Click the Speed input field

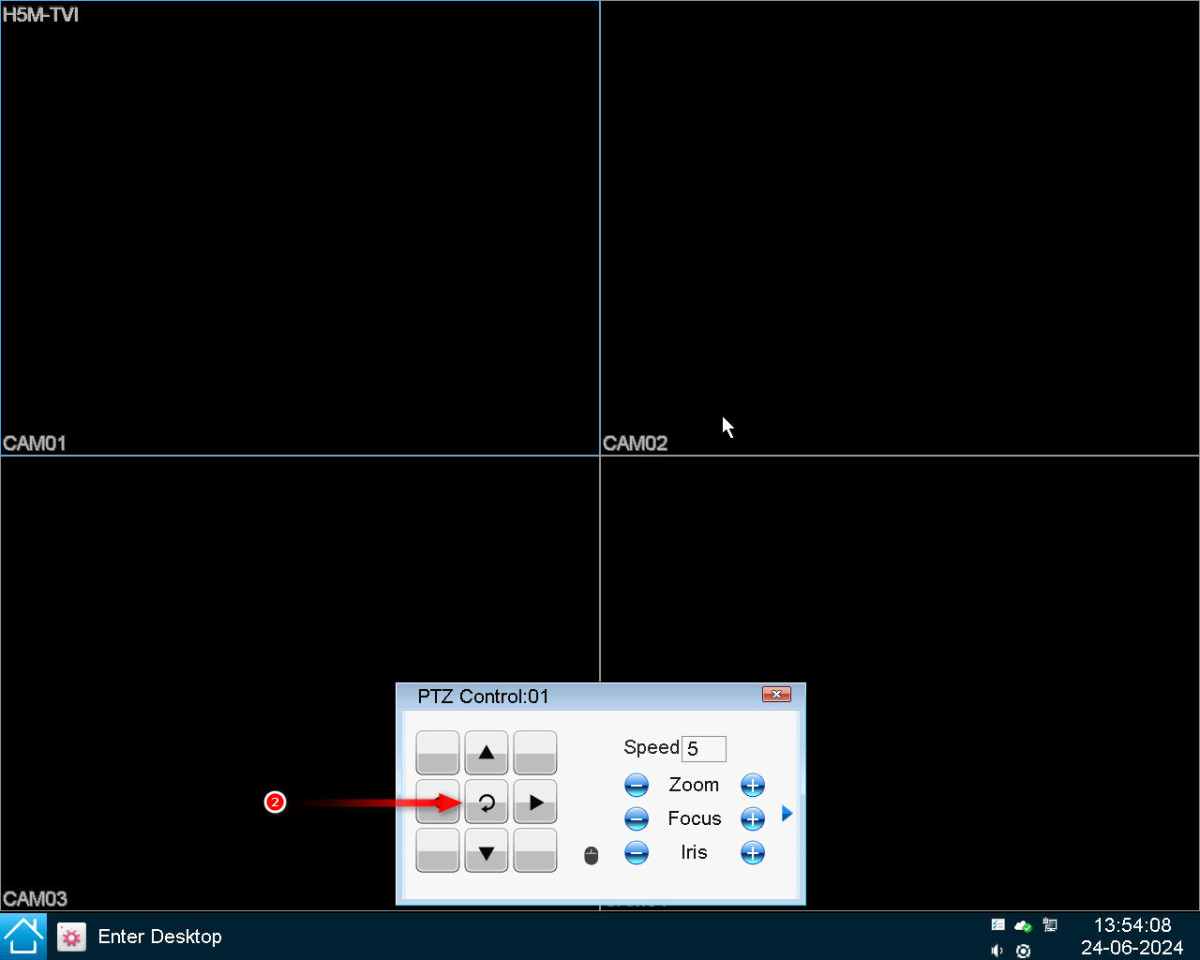704,749
